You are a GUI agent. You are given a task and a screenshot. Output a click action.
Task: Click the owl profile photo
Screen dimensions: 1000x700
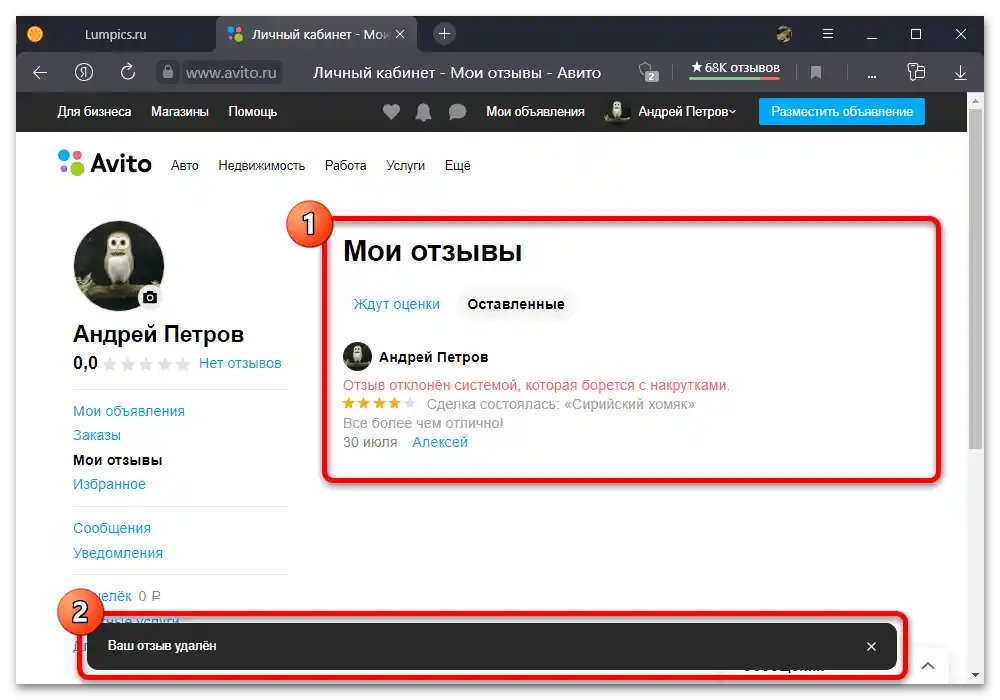point(119,266)
